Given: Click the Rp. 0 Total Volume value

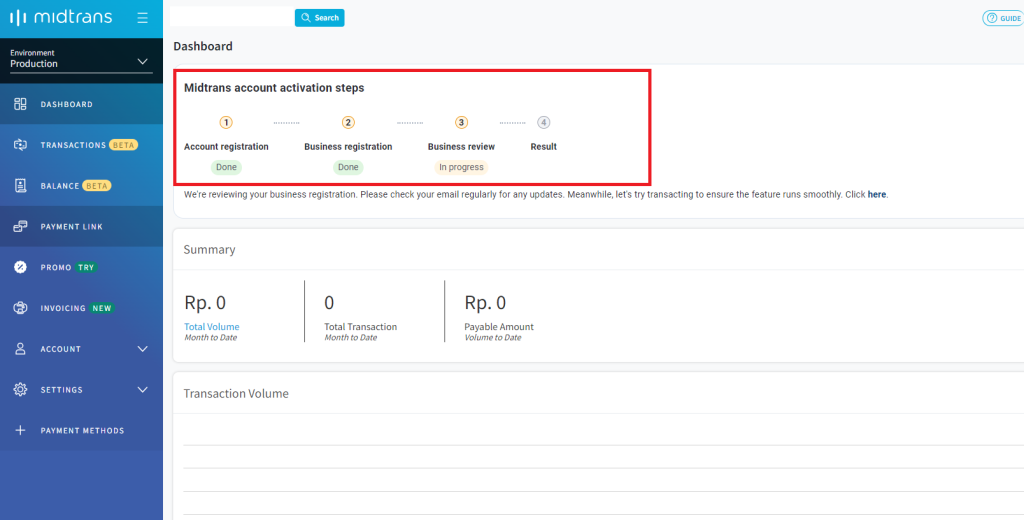Looking at the screenshot, I should [205, 303].
